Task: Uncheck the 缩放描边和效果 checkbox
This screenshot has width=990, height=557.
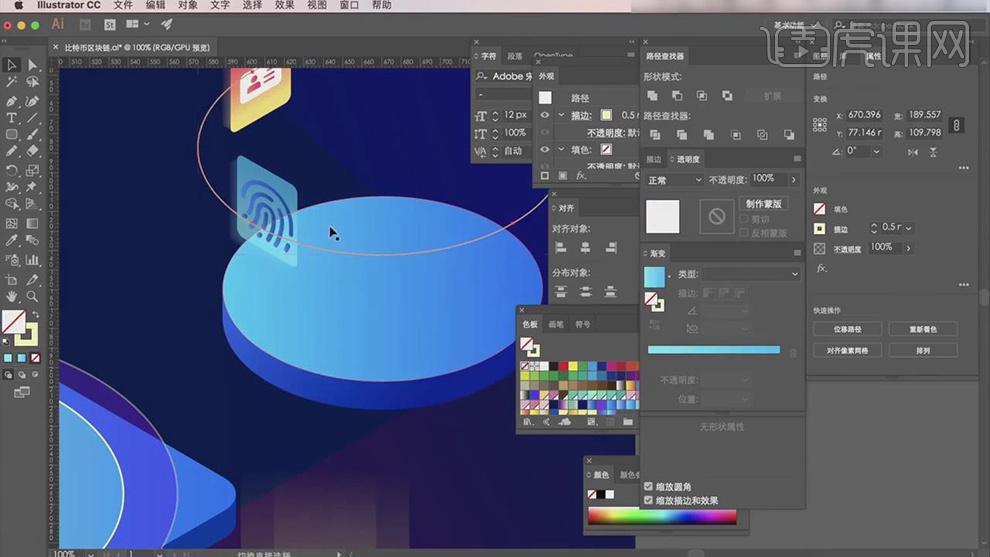Action: [x=649, y=500]
